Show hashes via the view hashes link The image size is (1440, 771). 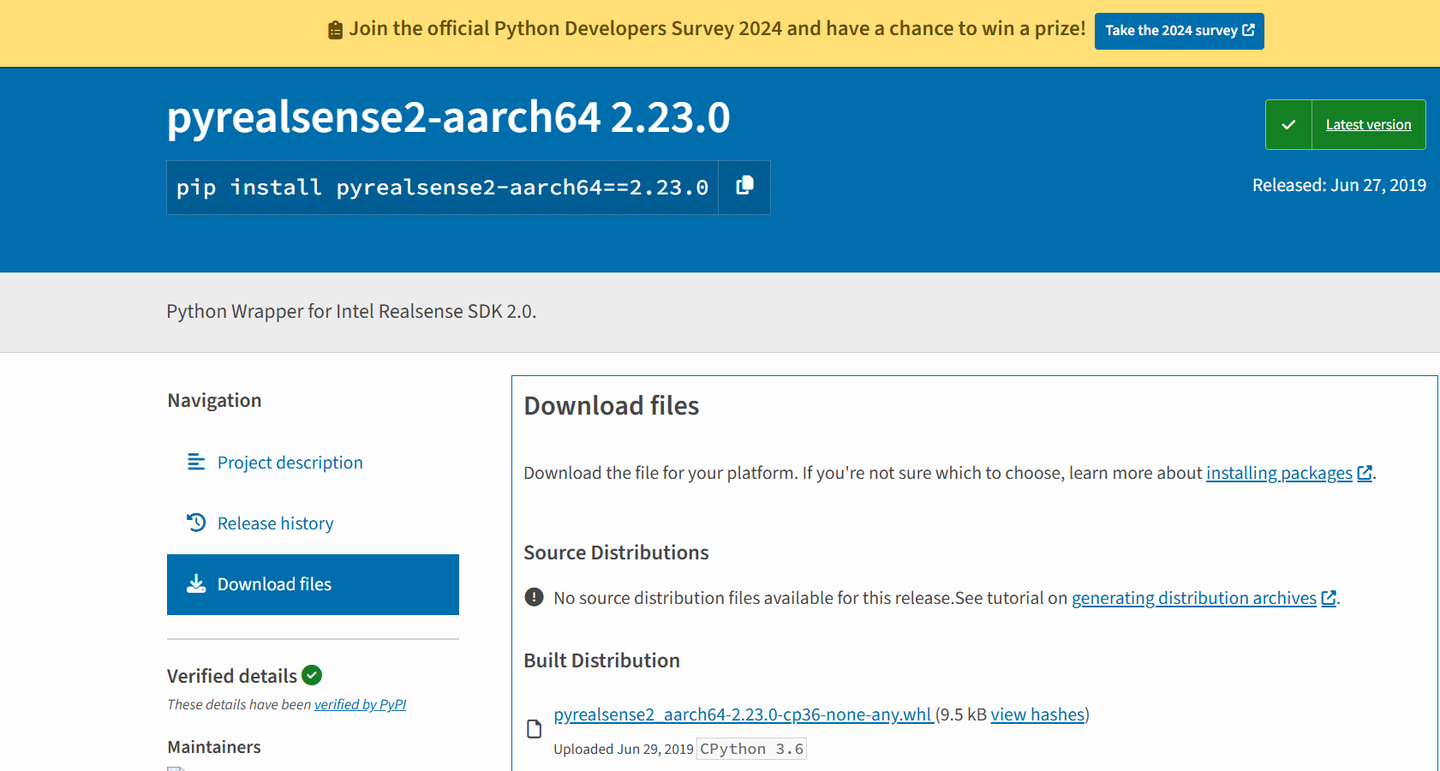(1037, 714)
